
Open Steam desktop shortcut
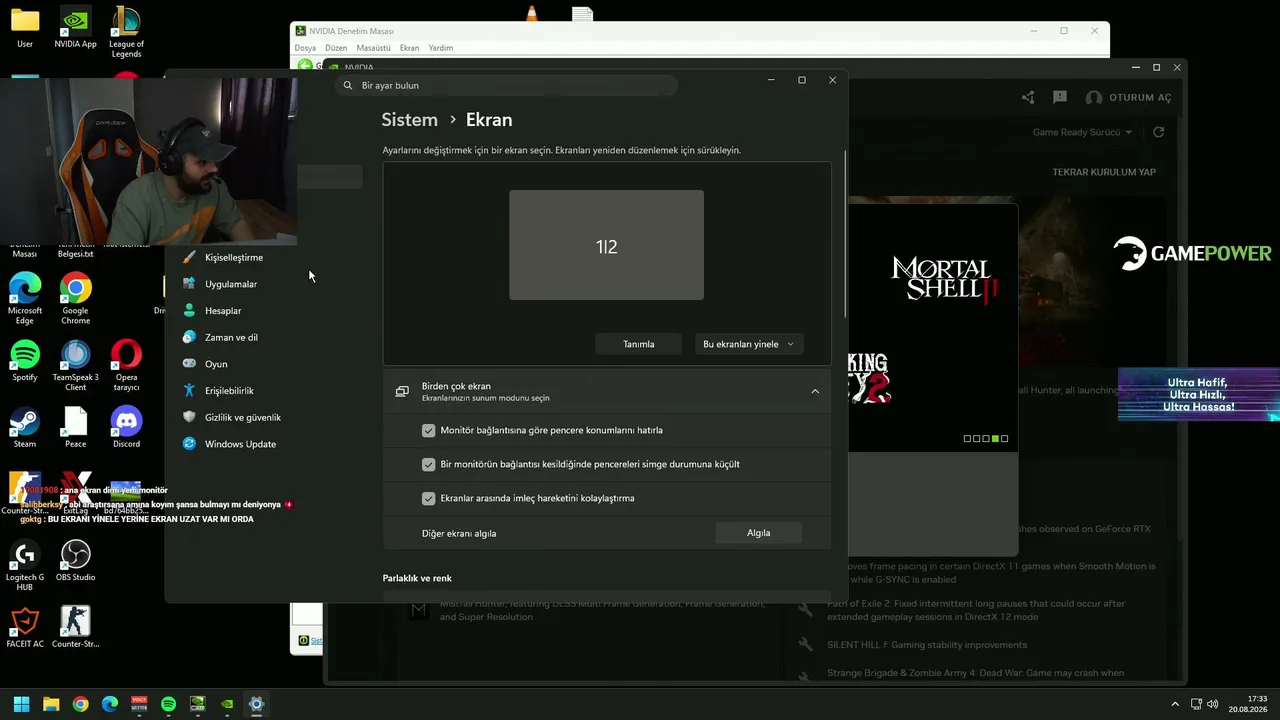click(25, 427)
